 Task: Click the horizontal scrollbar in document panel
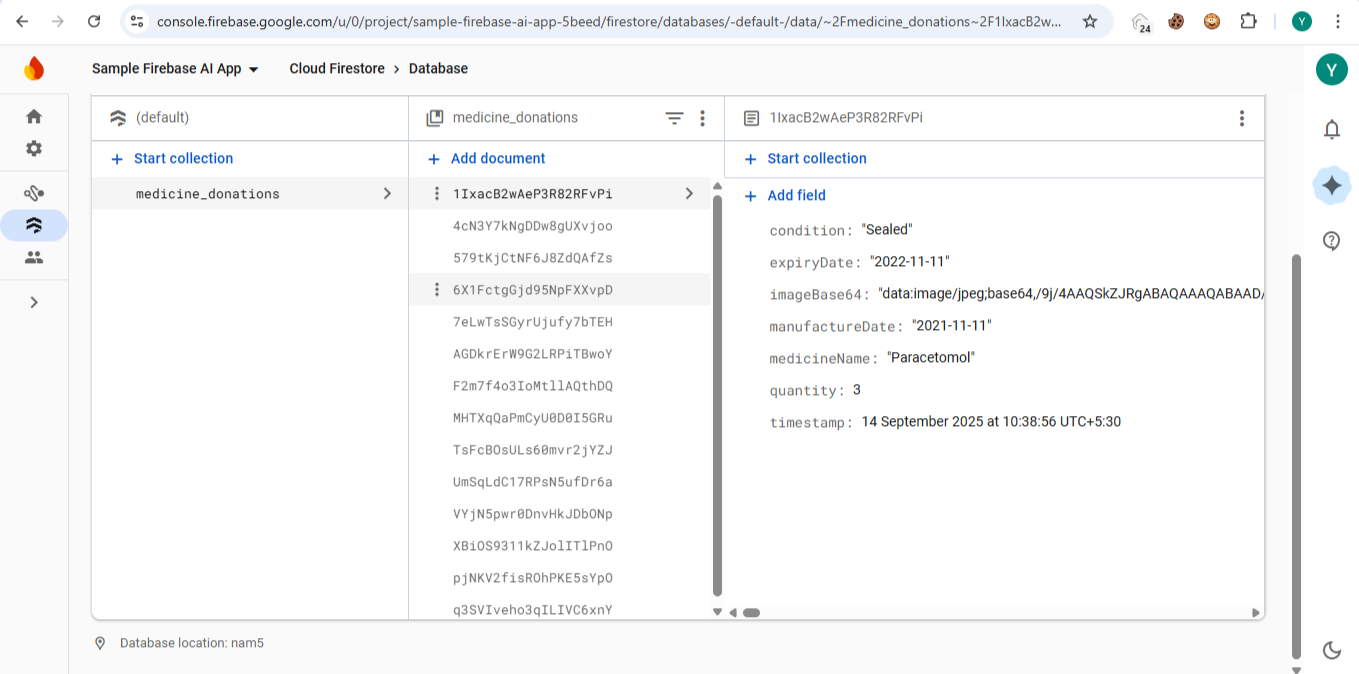[752, 613]
